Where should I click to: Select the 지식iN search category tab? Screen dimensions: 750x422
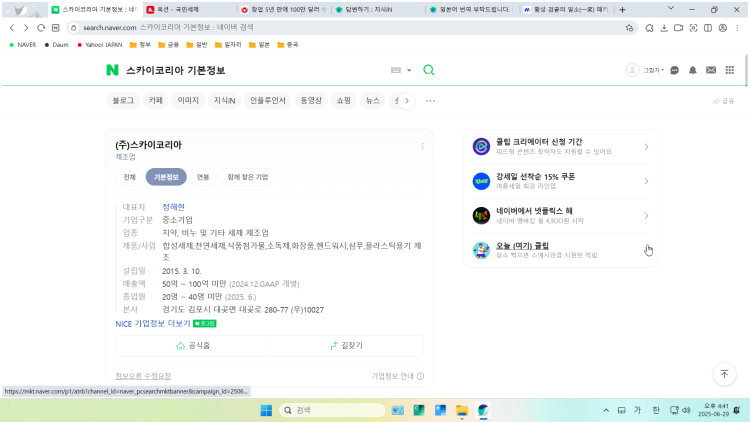224,100
